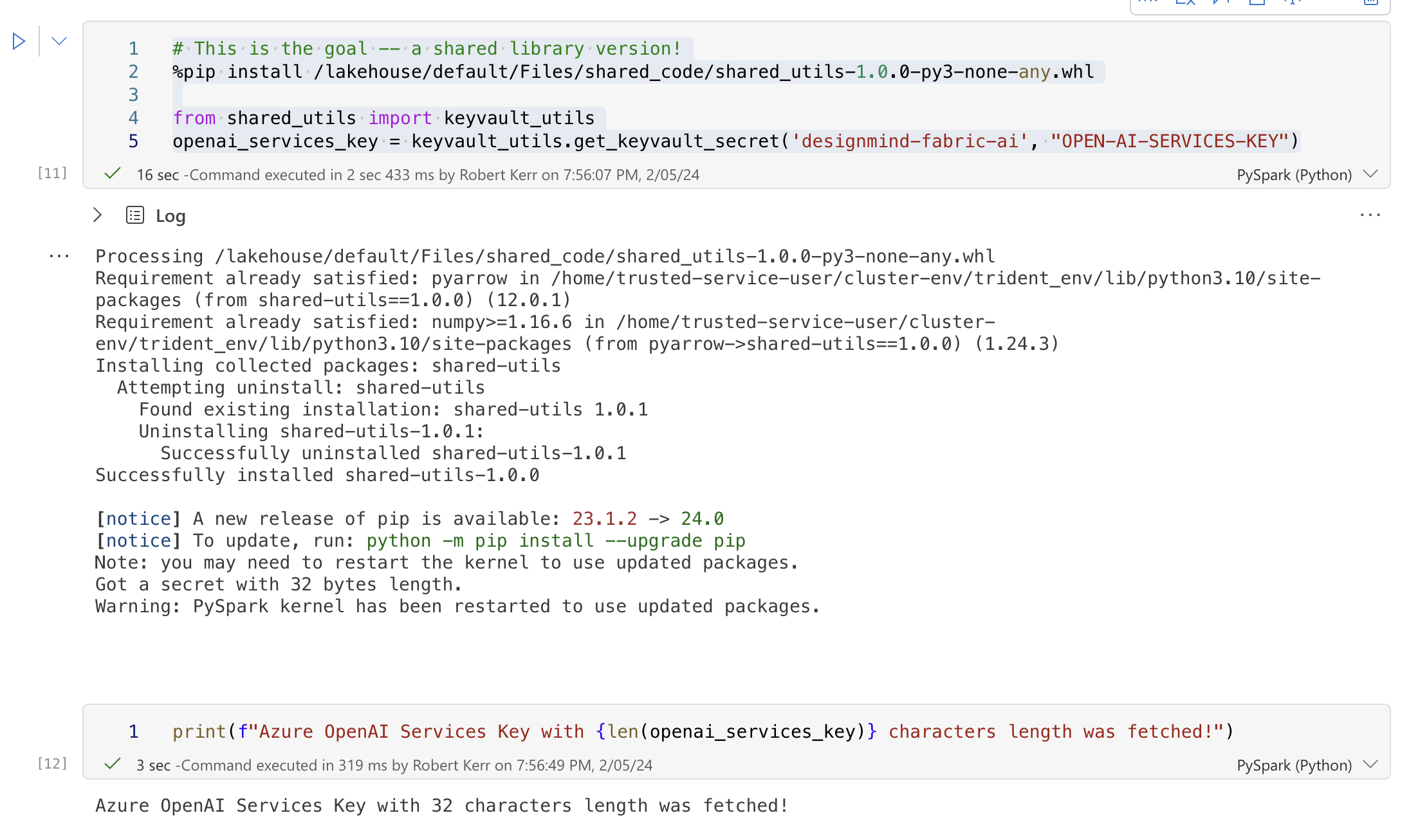The height and width of the screenshot is (840, 1409).
Task: Expand the Log section chevron
Action: click(x=97, y=215)
